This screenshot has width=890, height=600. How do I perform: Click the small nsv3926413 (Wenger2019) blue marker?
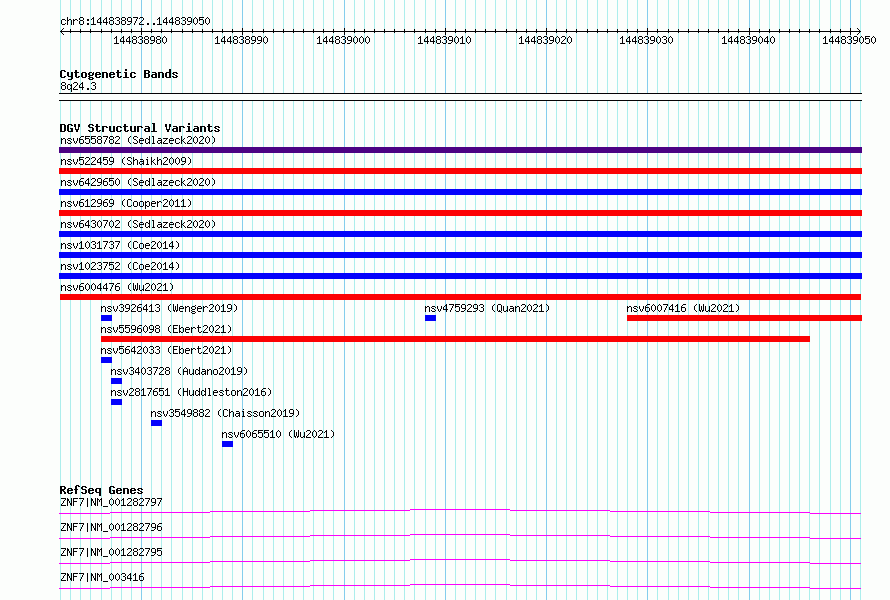pos(106,318)
